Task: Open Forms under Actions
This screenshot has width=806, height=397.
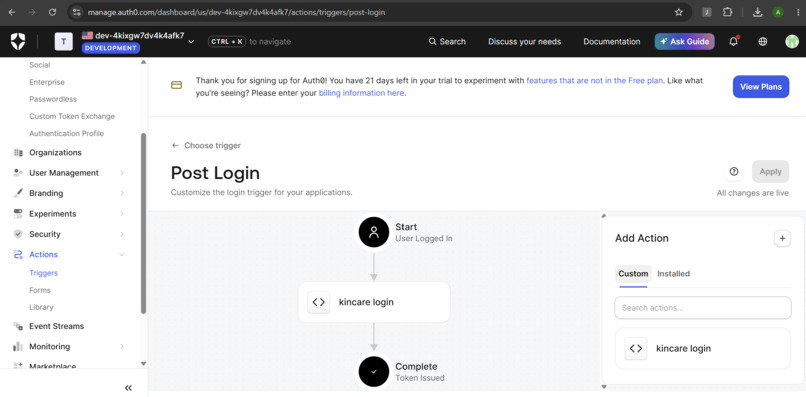Action: [x=40, y=290]
